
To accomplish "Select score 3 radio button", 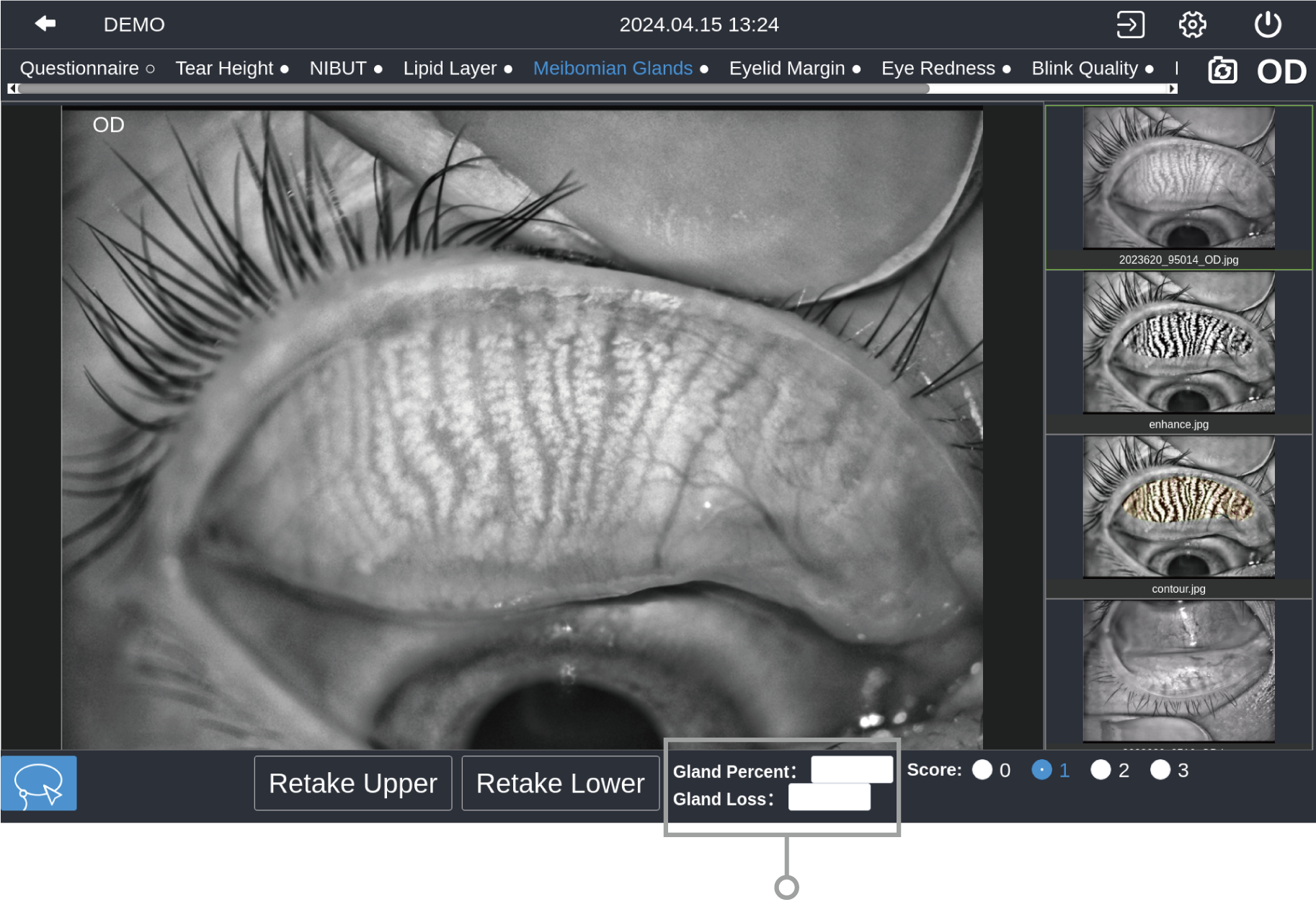I will 1160,770.
